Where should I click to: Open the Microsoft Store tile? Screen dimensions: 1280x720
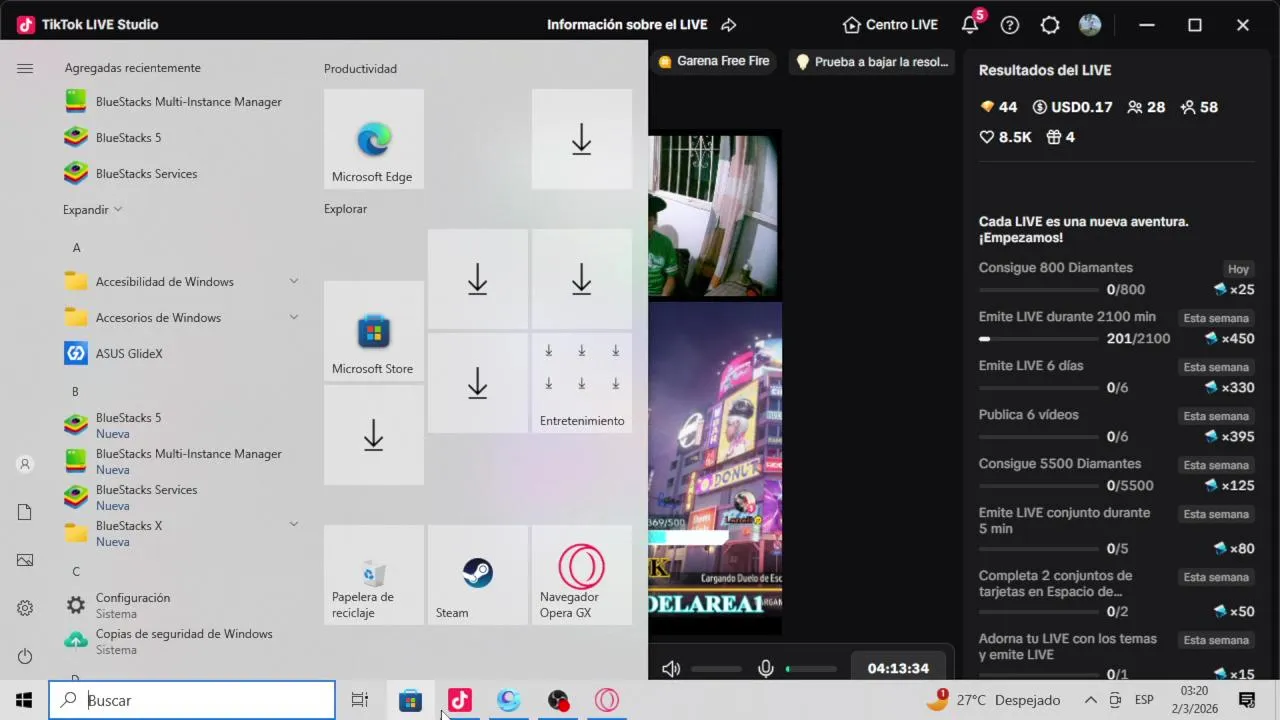(374, 331)
